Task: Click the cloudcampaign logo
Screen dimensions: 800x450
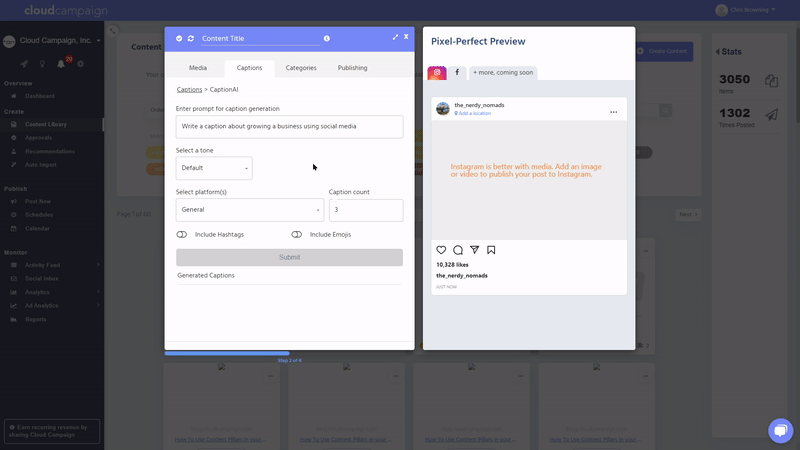Action: (66, 10)
